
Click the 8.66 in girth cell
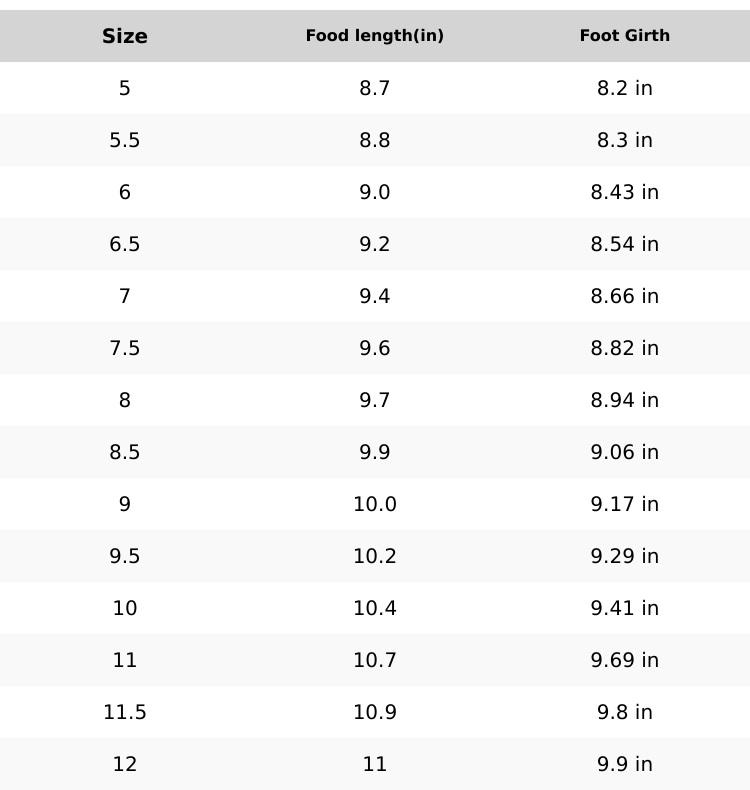coord(625,296)
